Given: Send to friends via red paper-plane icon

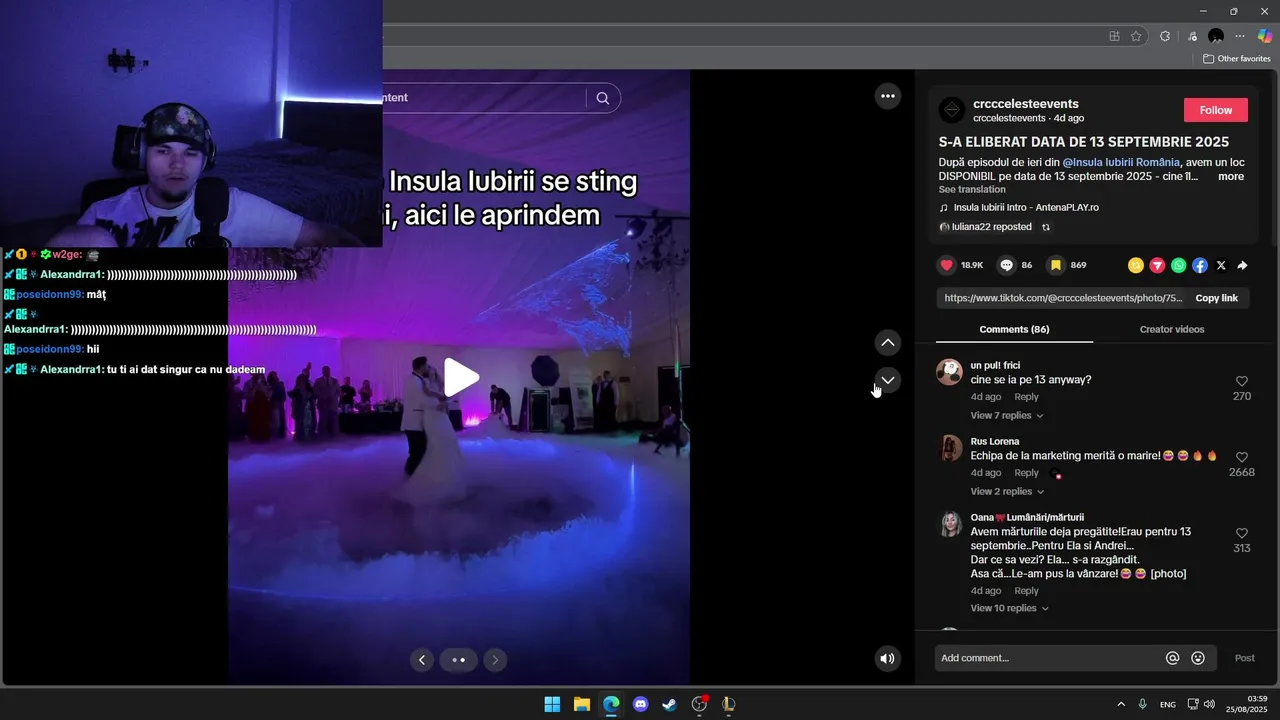Looking at the screenshot, I should (1157, 266).
